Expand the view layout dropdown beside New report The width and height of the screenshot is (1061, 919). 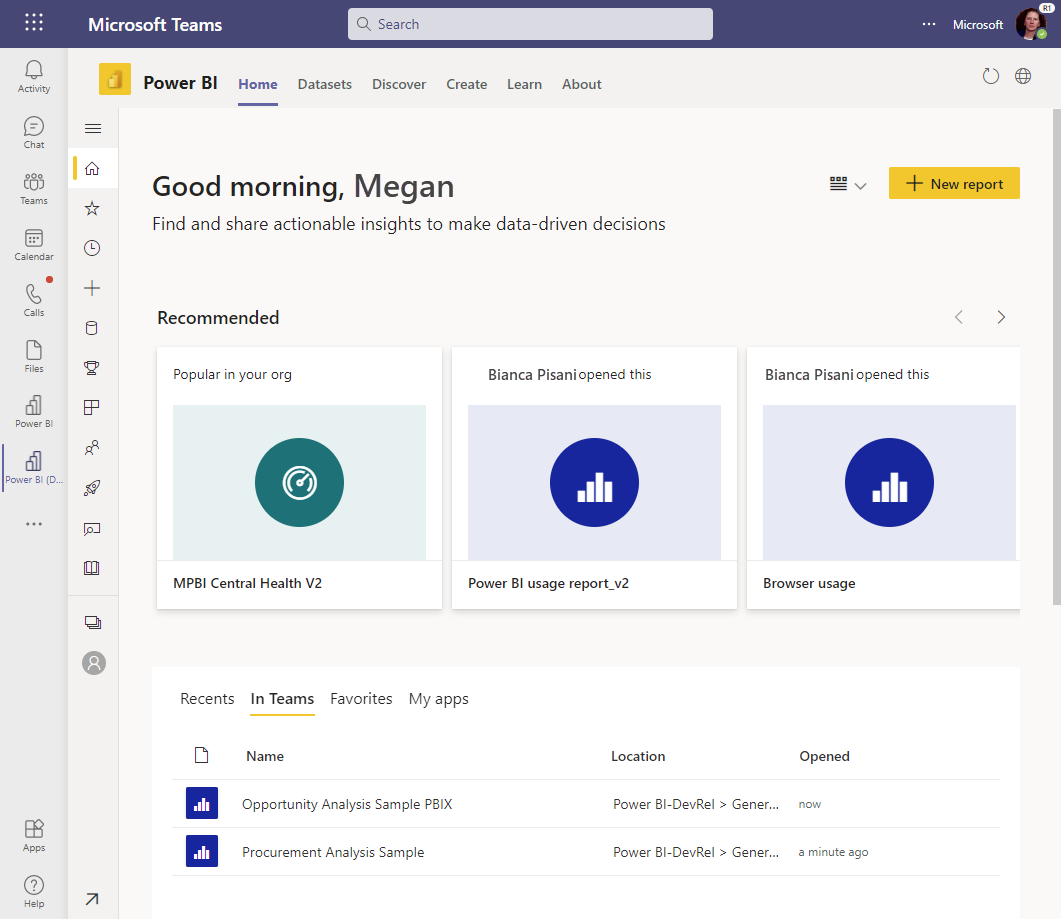coord(847,183)
